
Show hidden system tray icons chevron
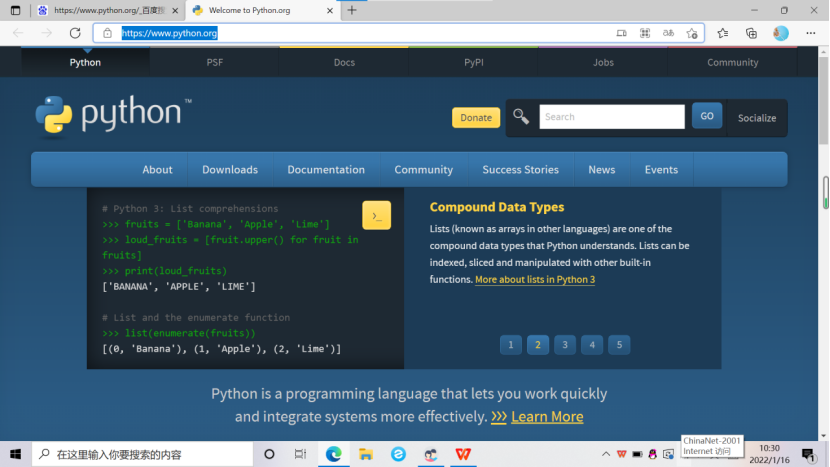point(606,454)
